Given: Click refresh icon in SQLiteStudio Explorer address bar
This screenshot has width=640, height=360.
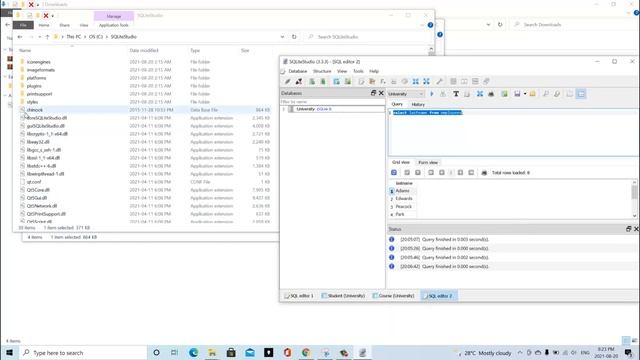Looking at the screenshot, I should pos(294,37).
